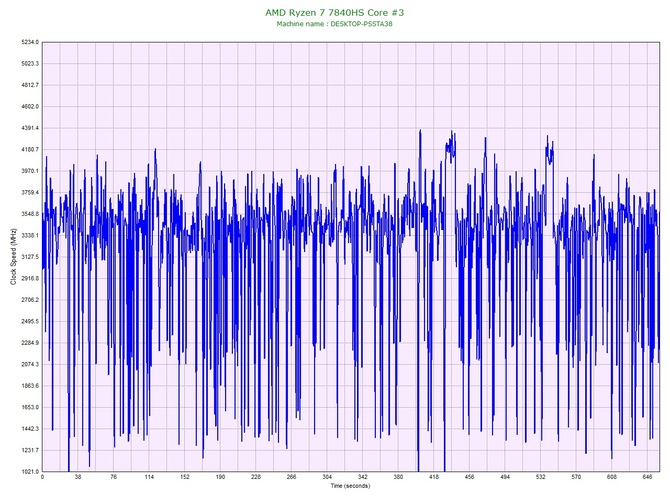Click the x-axis tick label 646
The image size is (670, 503).
coord(647,477)
